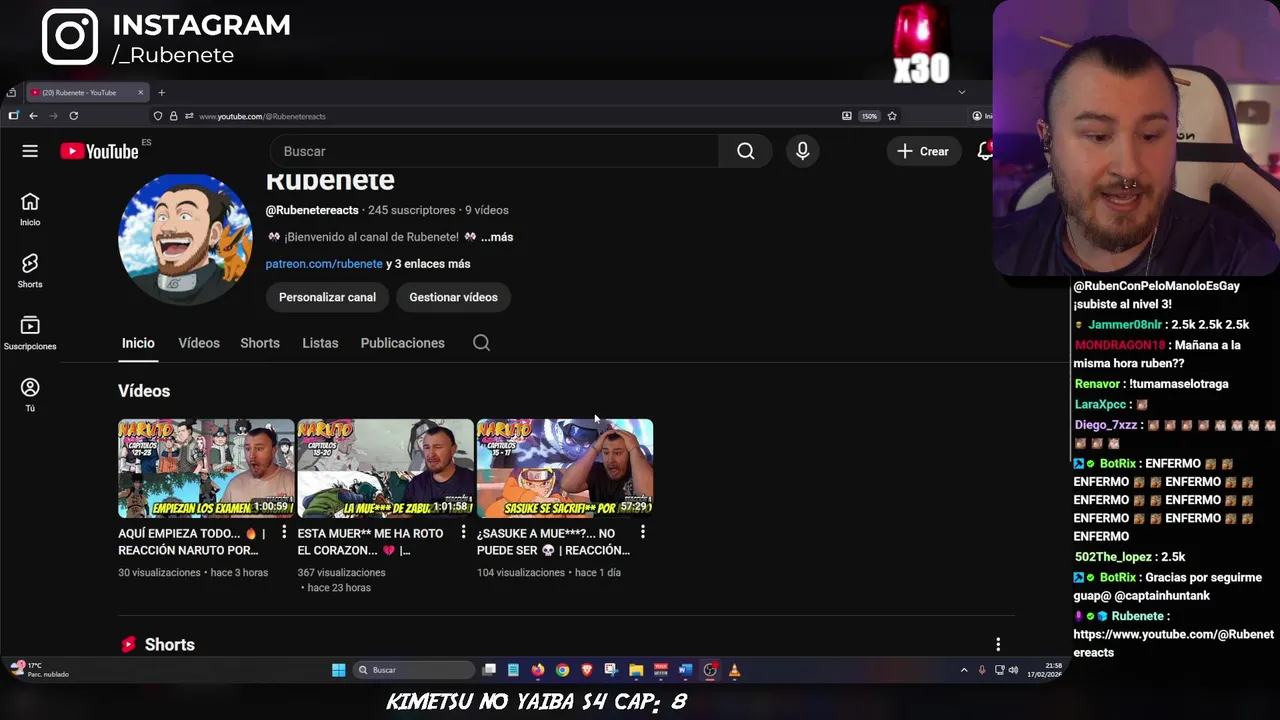
Task: Start voice search with the microphone
Action: click(x=802, y=151)
